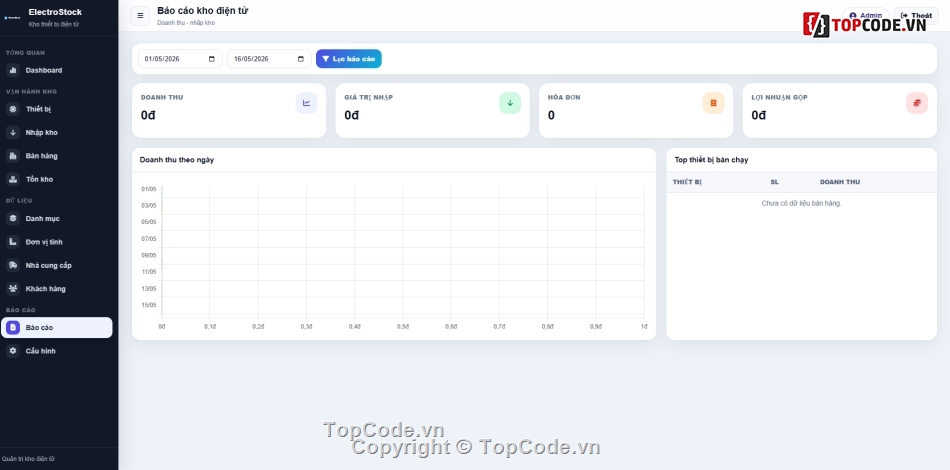Image resolution: width=950 pixels, height=470 pixels.
Task: Click the Lợi nhuận gộp coins icon
Action: click(x=917, y=103)
